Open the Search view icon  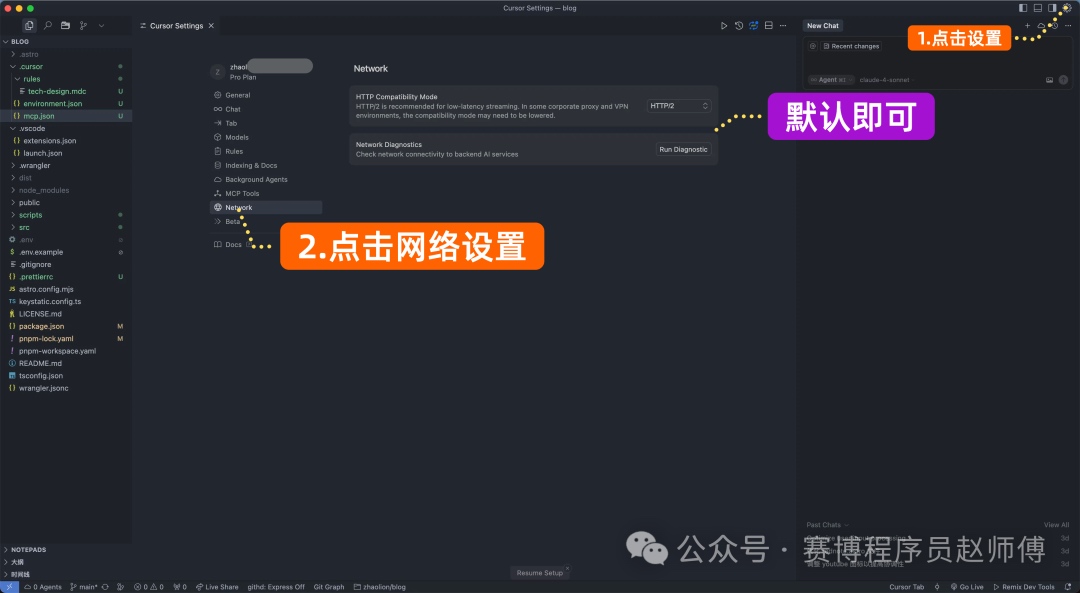pos(48,25)
